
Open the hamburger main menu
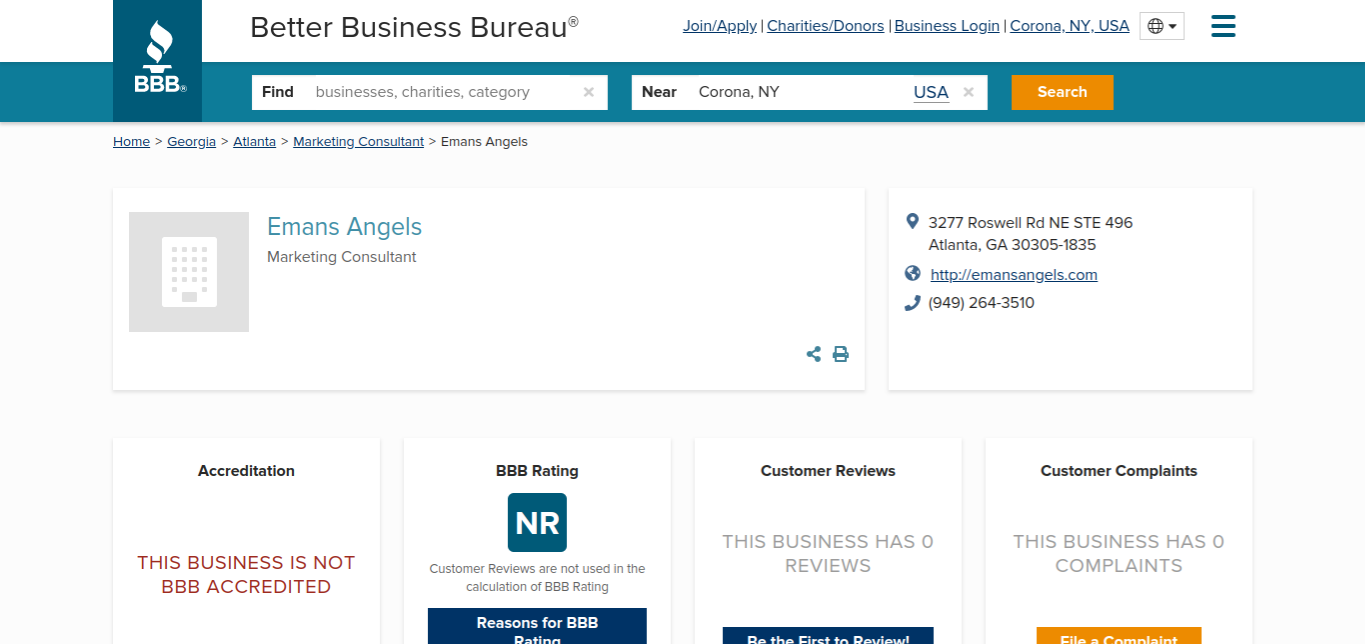(1223, 26)
